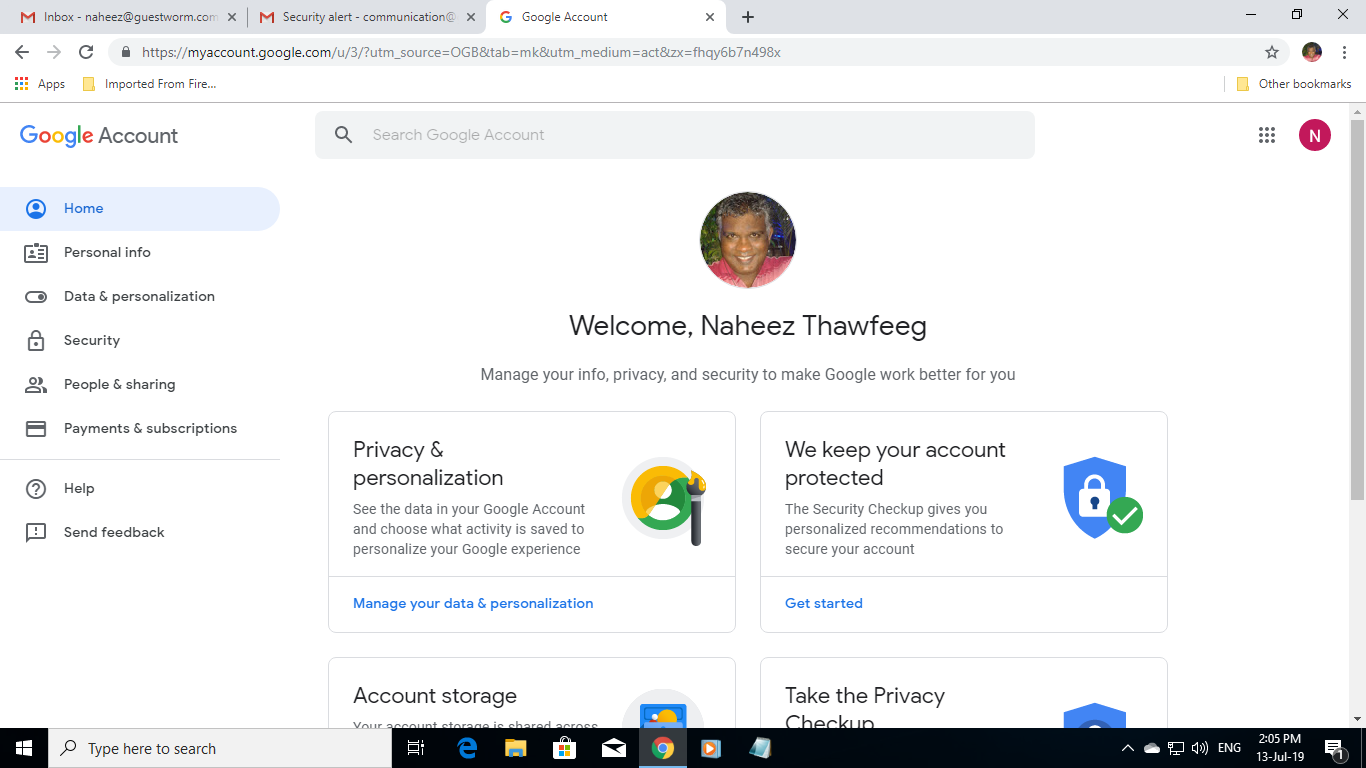Open the clock and date in taskbar

1279,748
